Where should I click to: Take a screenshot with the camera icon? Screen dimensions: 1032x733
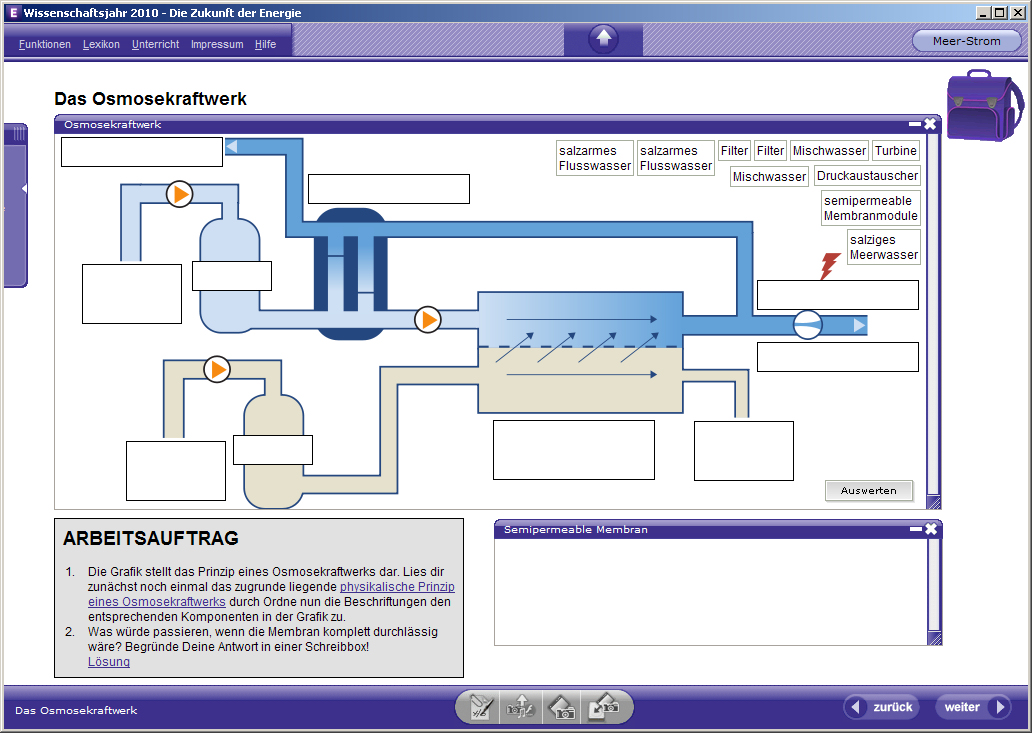561,708
